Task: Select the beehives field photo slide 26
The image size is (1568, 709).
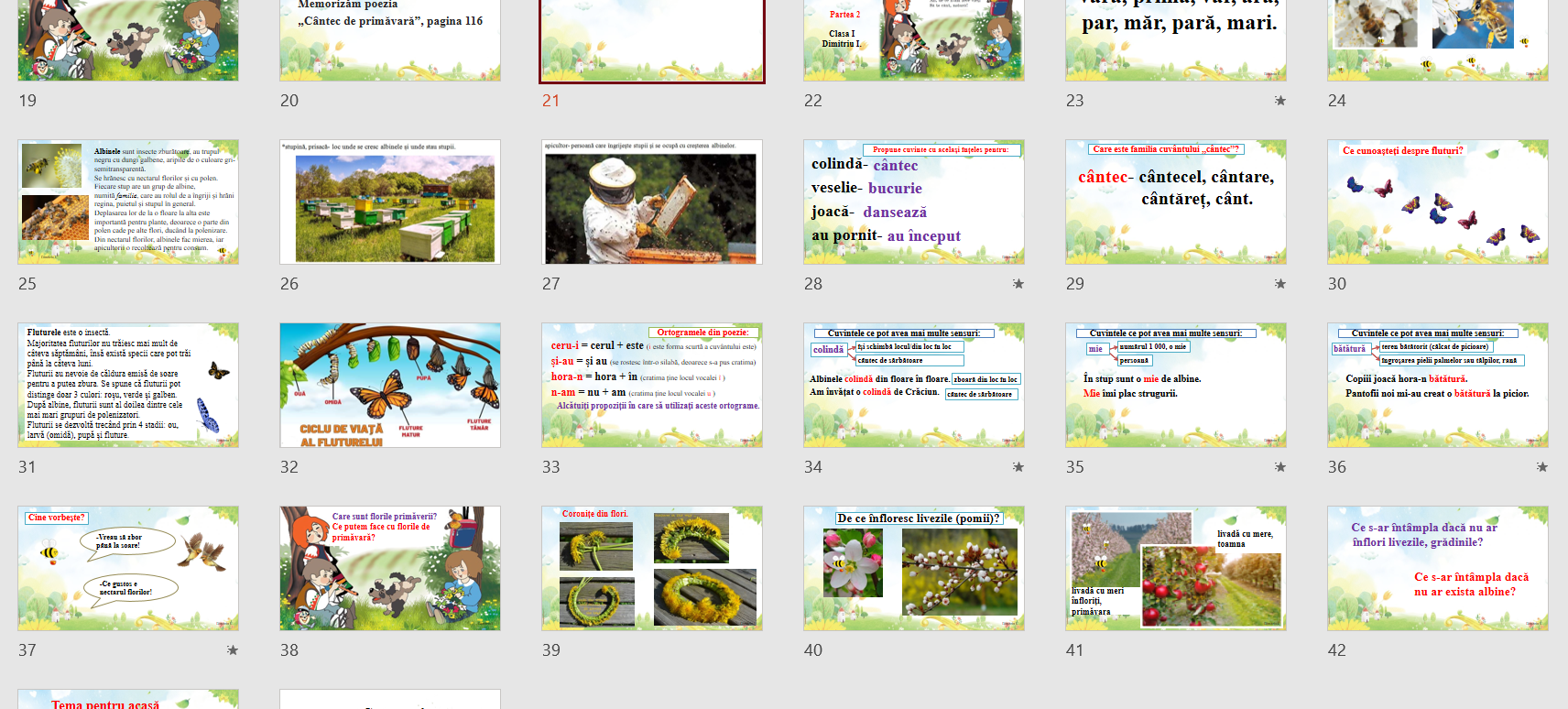Action: tap(390, 202)
